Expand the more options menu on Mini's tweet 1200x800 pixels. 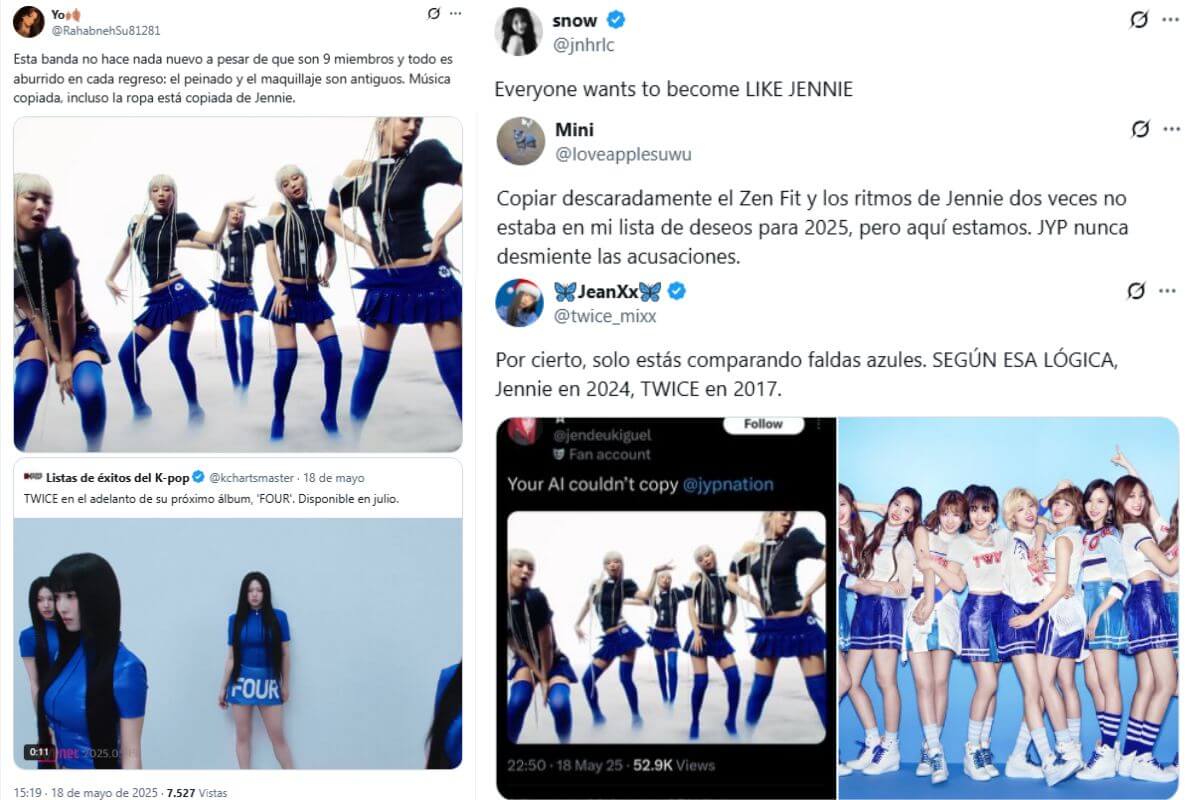pos(1167,129)
